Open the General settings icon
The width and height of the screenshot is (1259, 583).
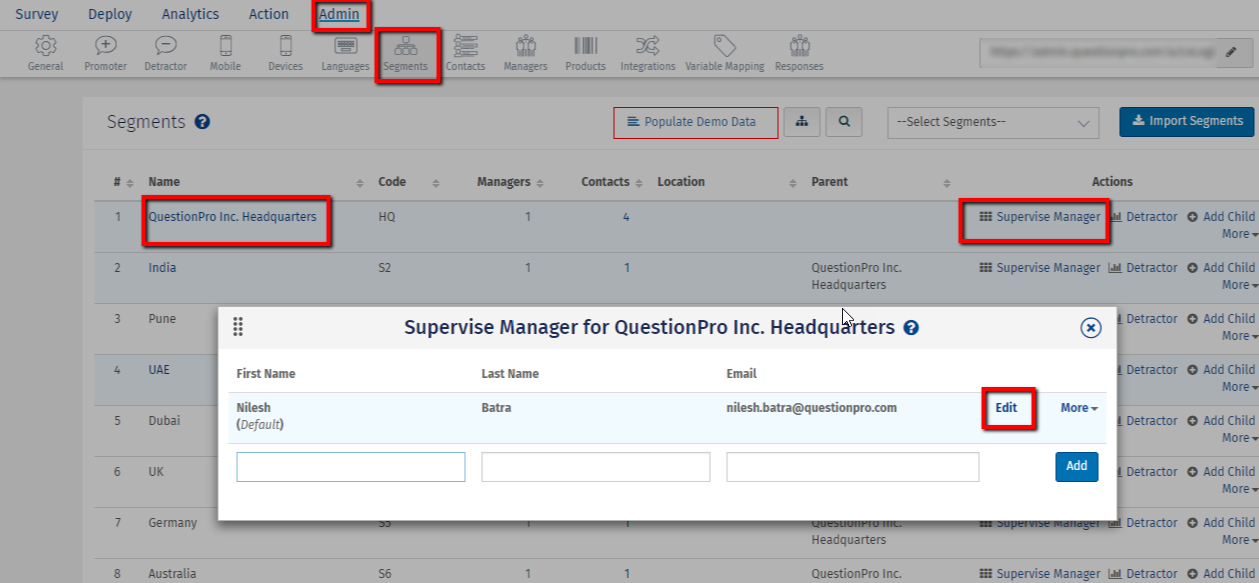coord(45,53)
